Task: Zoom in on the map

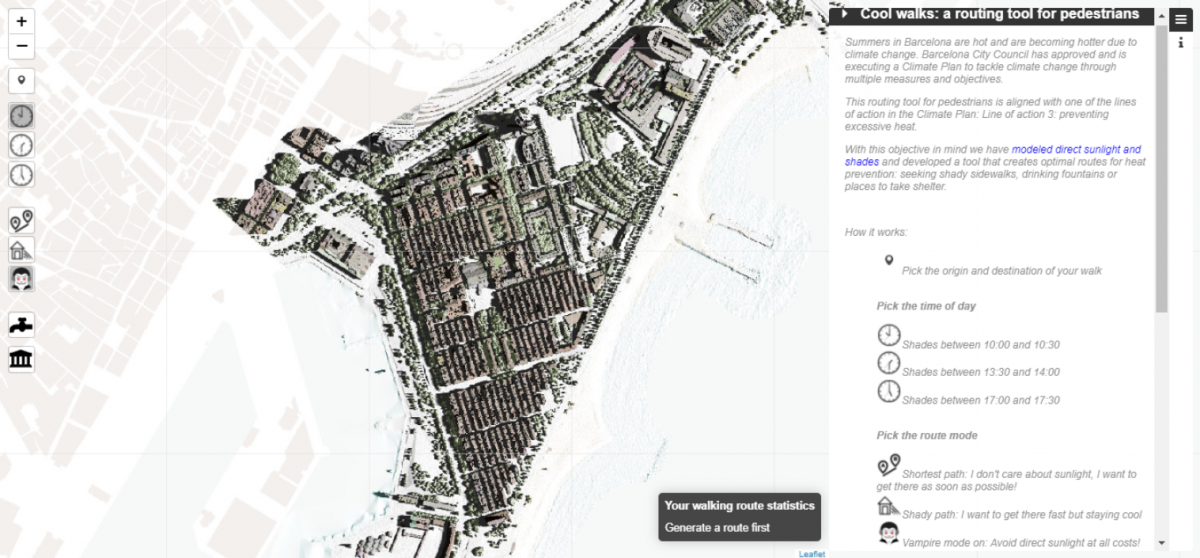Action: tap(21, 21)
